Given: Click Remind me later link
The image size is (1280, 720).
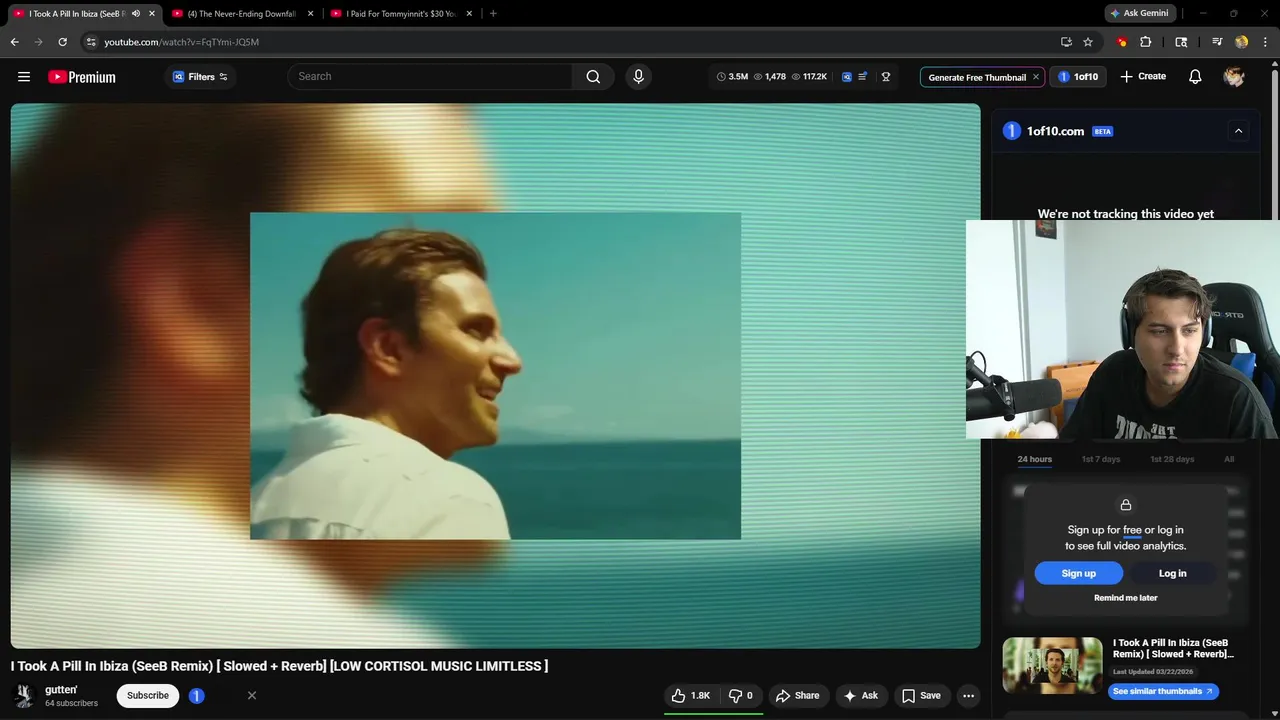Looking at the screenshot, I should [1125, 598].
